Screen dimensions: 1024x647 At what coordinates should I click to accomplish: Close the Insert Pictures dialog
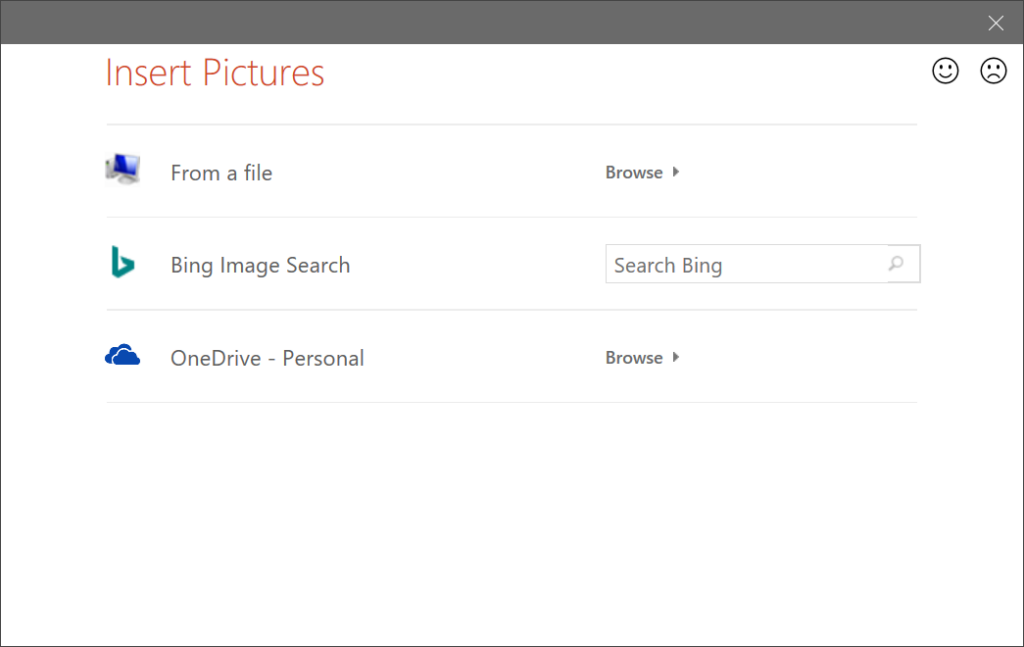point(995,23)
